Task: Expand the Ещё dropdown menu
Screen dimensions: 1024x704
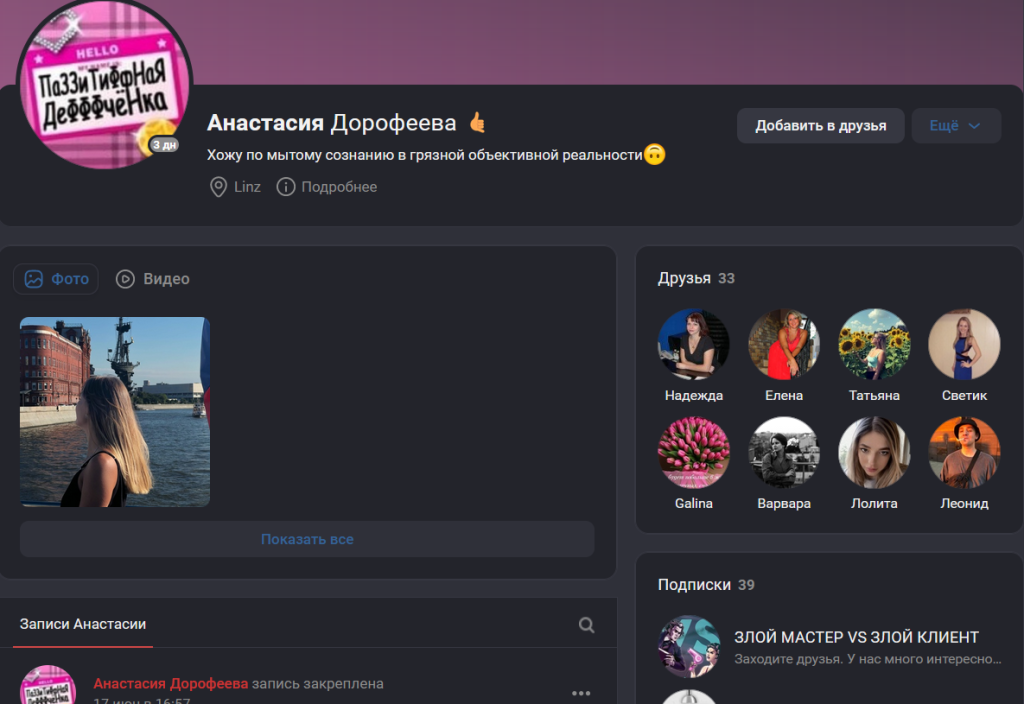Action: [955, 125]
